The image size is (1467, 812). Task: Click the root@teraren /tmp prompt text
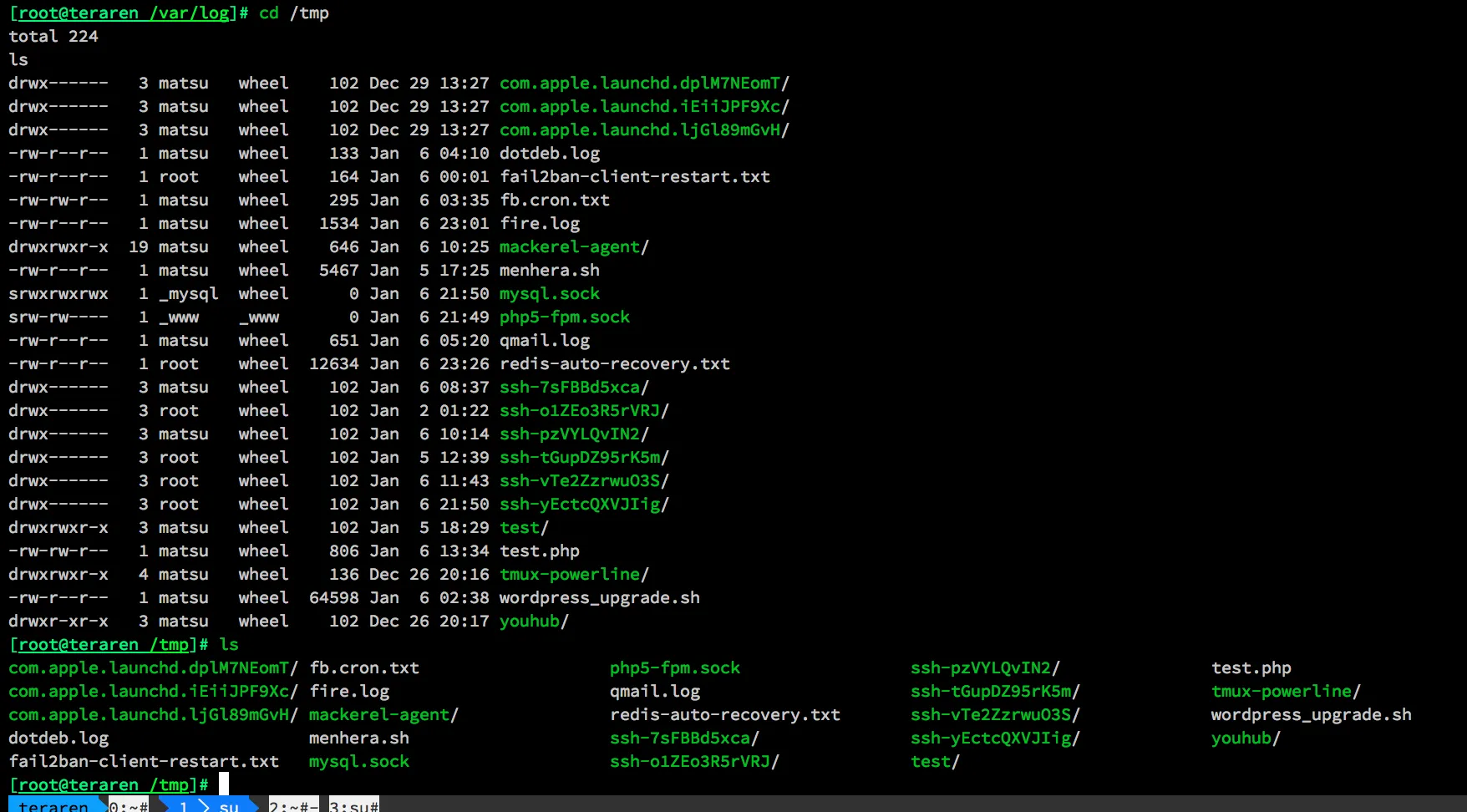tap(102, 644)
